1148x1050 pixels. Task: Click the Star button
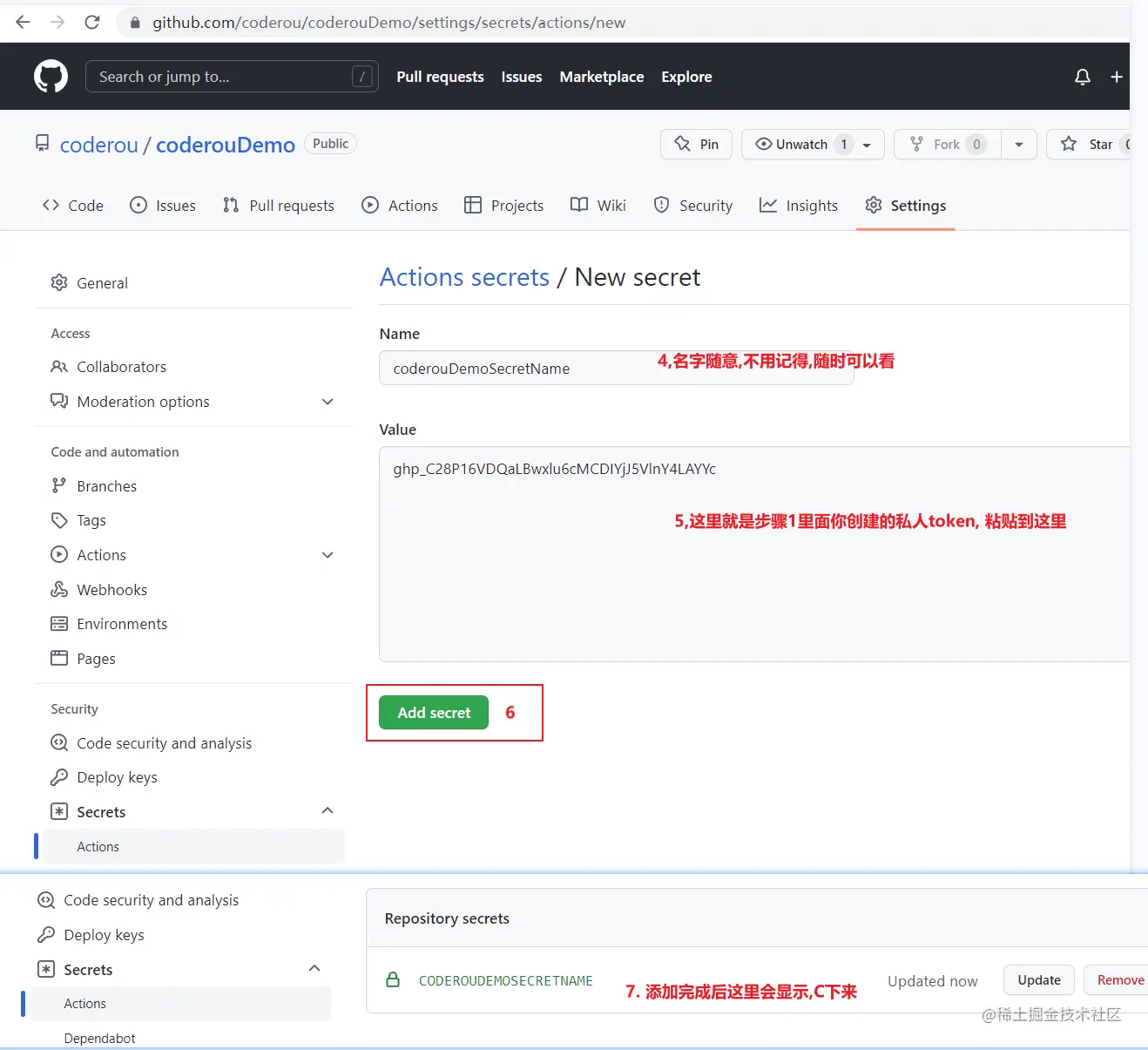point(1089,145)
